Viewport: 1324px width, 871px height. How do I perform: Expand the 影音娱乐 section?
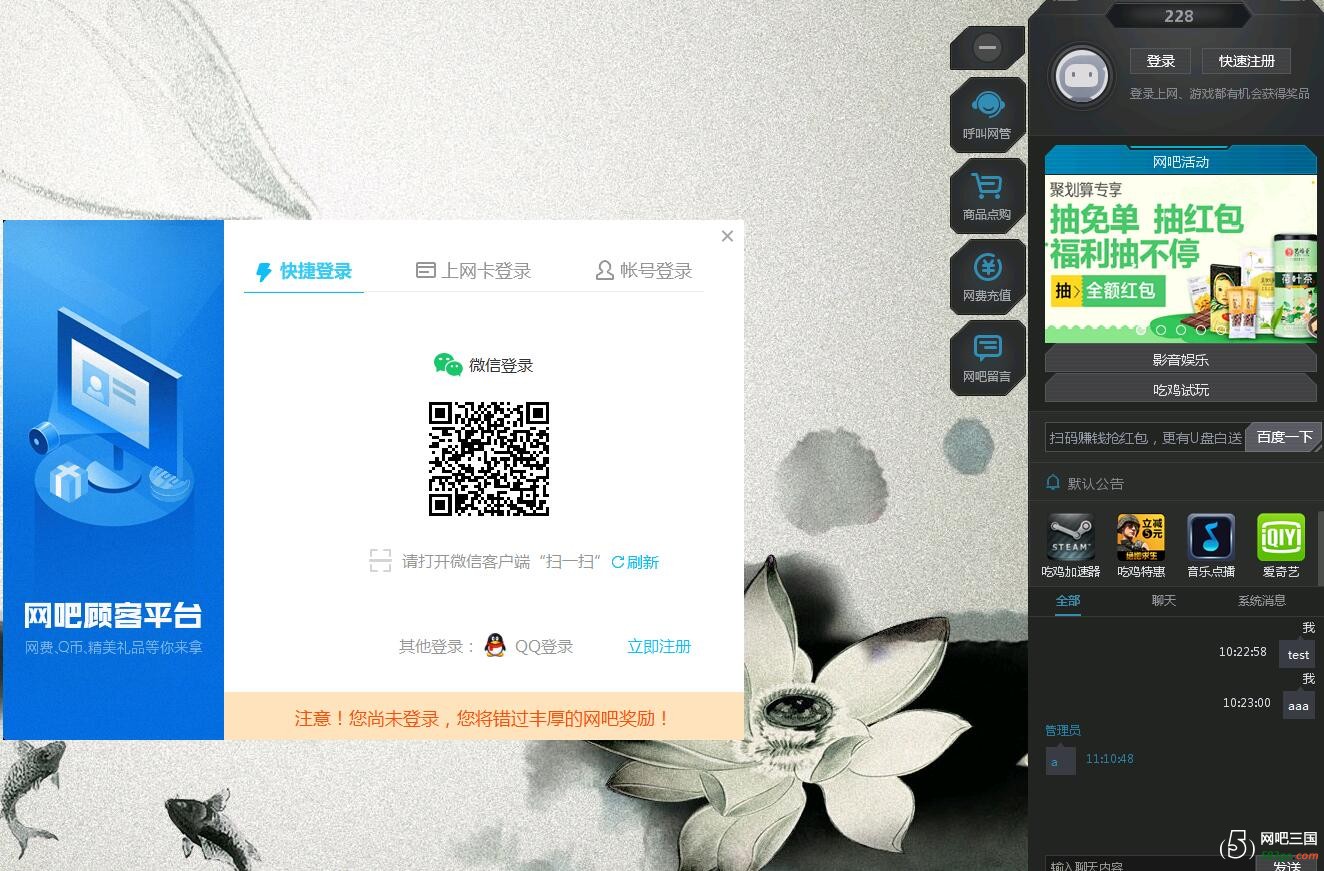click(1181, 359)
